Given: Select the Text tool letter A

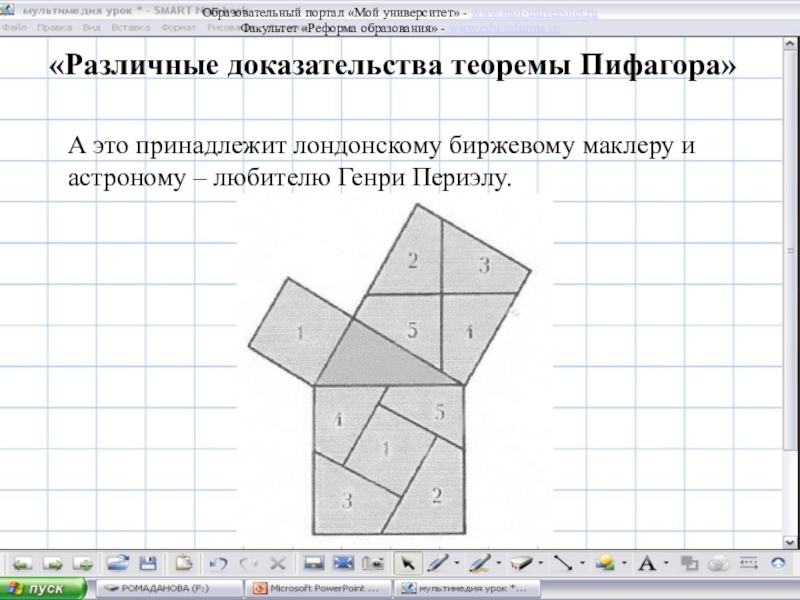Looking at the screenshot, I should pyautogui.click(x=647, y=564).
